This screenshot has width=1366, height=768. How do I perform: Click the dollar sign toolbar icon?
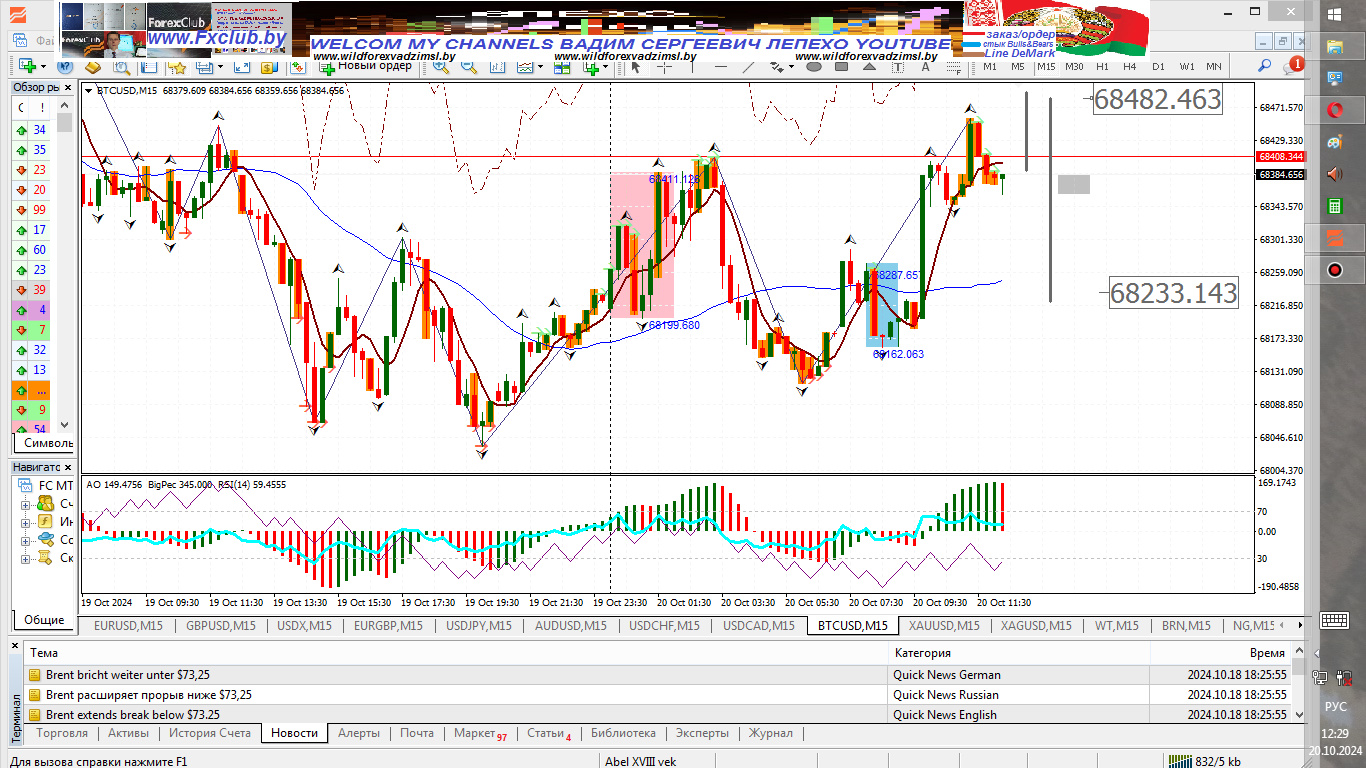(x=268, y=66)
